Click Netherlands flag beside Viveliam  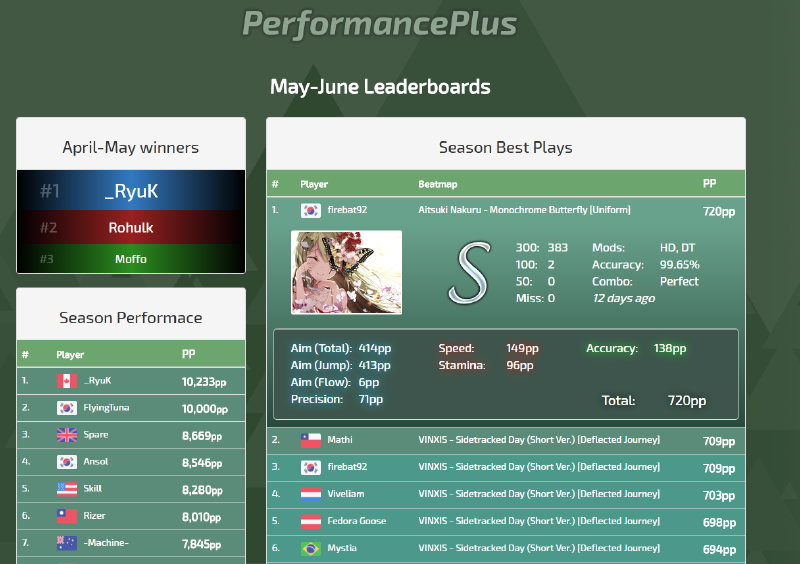[x=311, y=494]
